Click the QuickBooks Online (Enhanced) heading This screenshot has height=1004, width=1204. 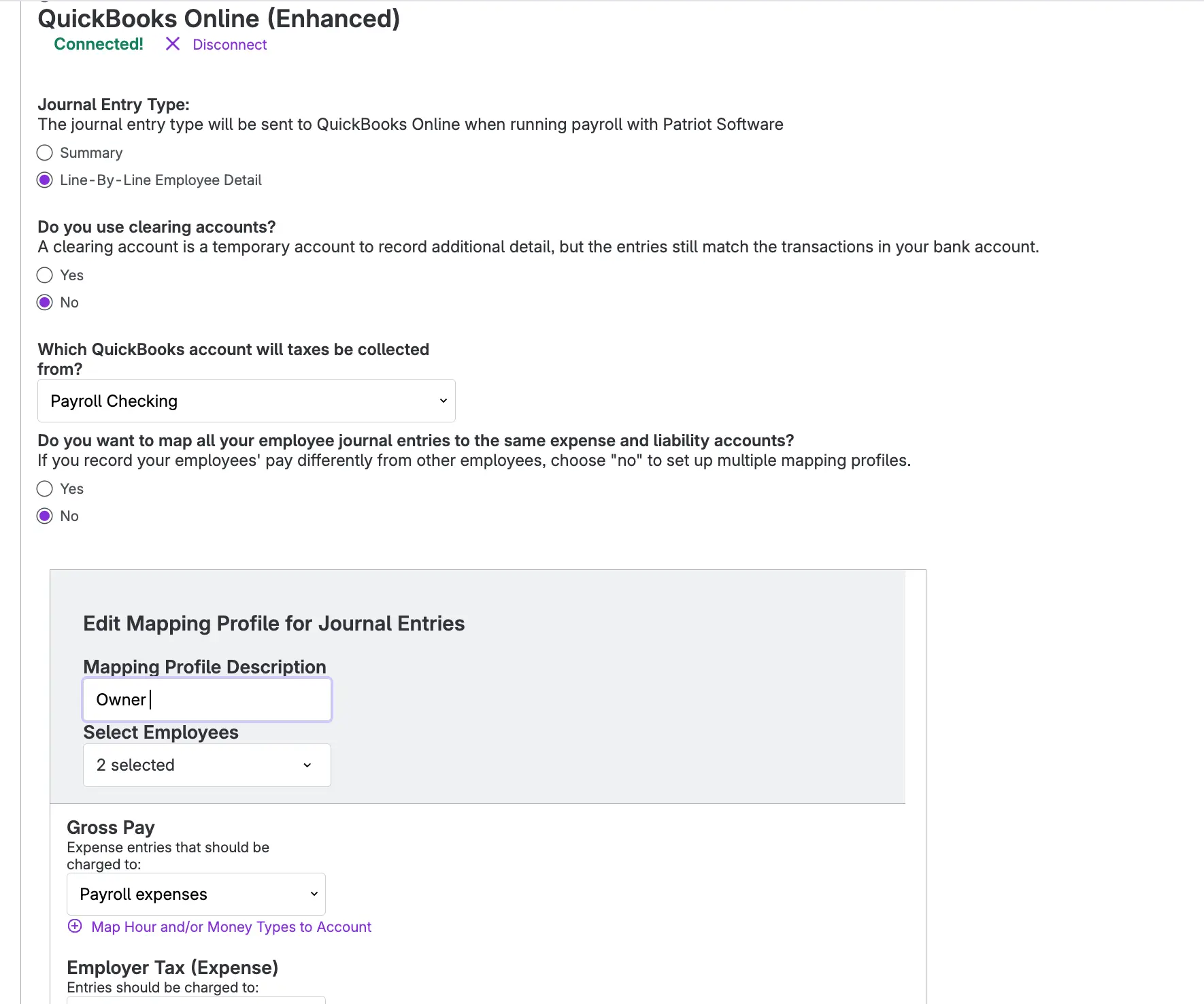pyautogui.click(x=219, y=18)
